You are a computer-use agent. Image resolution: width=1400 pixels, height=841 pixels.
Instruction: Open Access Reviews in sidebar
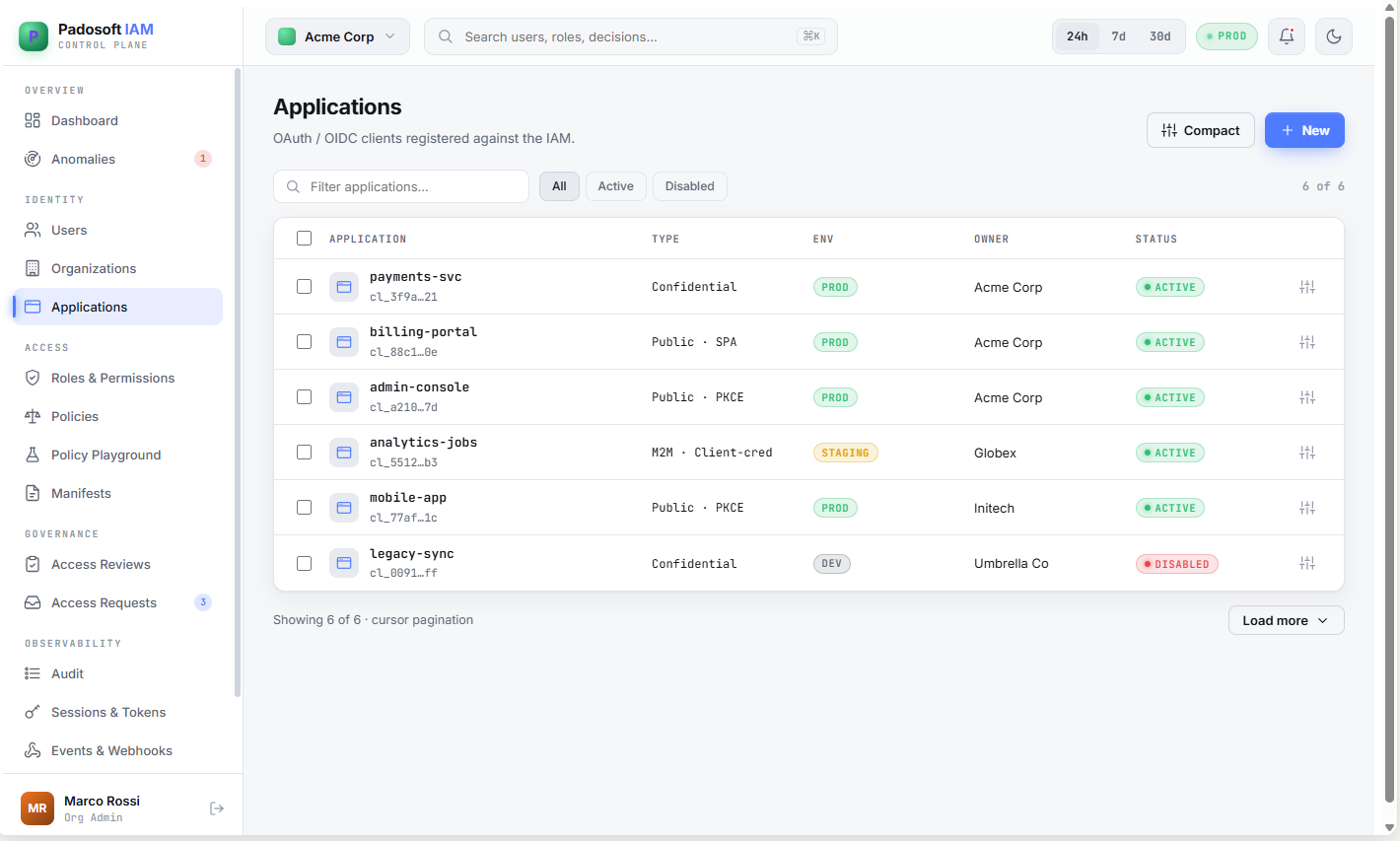(x=117, y=564)
